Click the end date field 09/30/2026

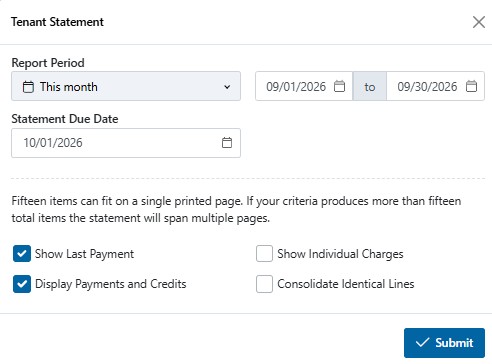(435, 86)
